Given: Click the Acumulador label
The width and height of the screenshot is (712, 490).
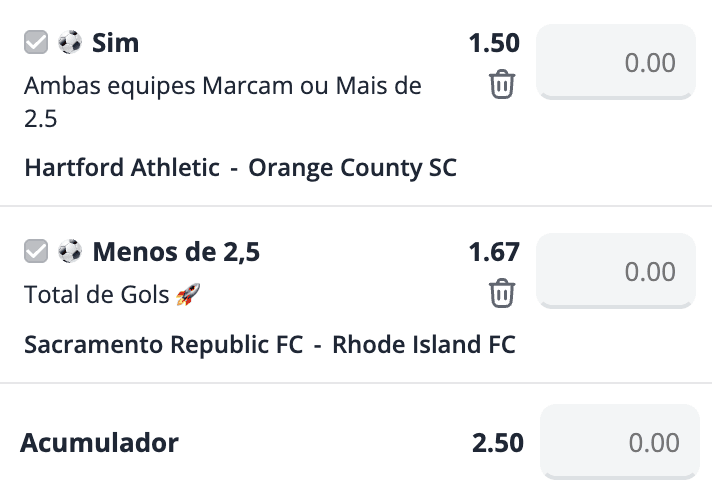Looking at the screenshot, I should click(x=99, y=443).
